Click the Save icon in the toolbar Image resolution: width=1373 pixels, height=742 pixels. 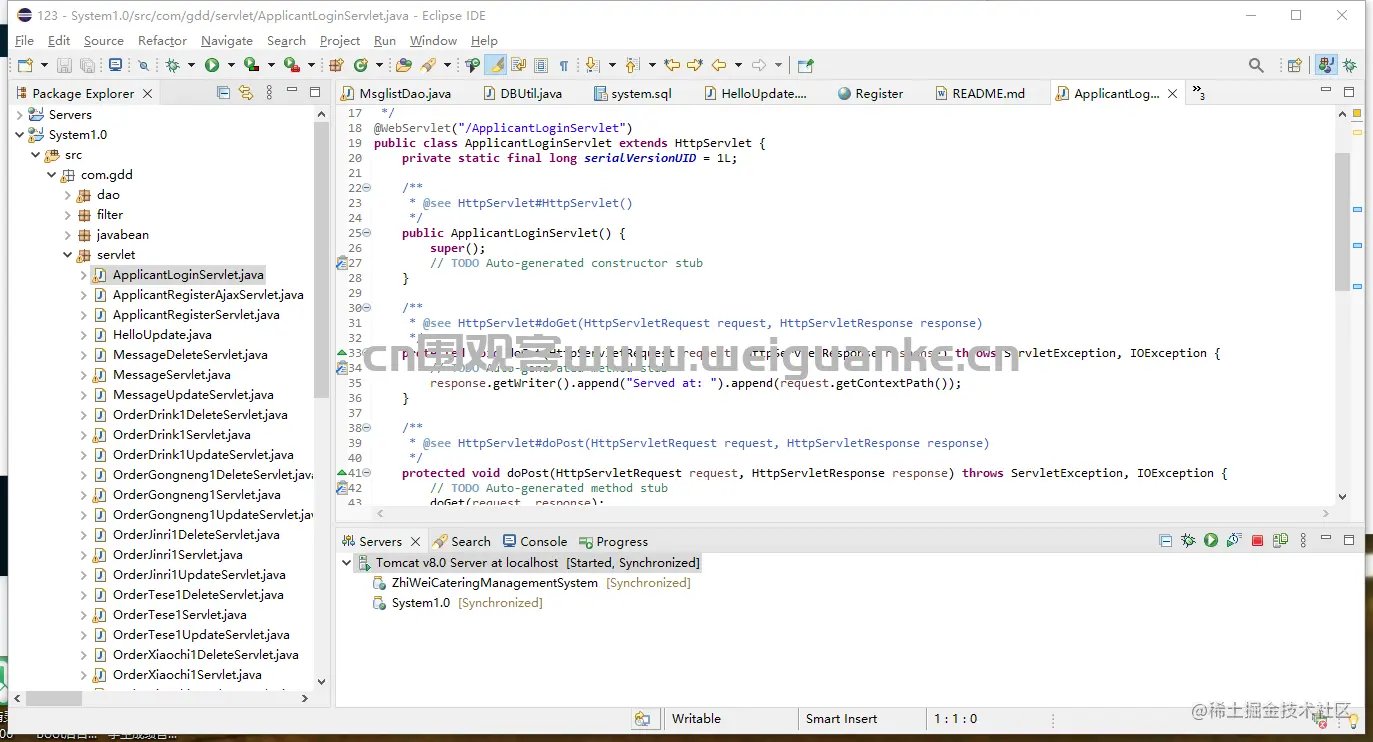pyautogui.click(x=64, y=65)
